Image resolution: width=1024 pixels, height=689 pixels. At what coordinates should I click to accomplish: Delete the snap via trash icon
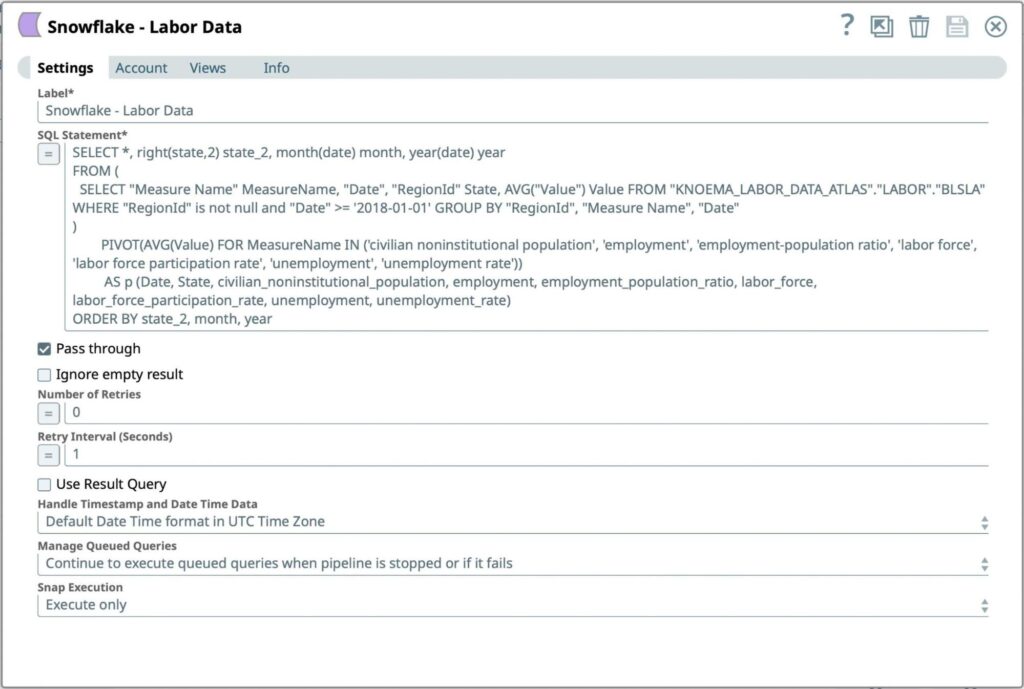pos(919,27)
